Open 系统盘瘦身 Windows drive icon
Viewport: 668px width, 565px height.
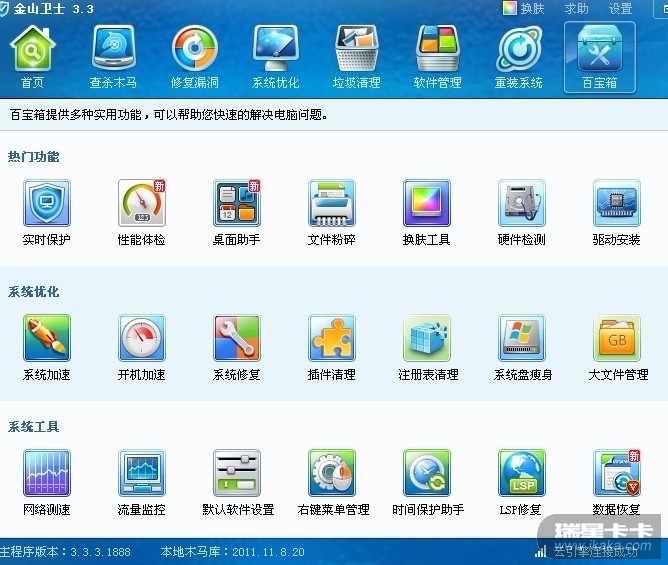tap(522, 338)
